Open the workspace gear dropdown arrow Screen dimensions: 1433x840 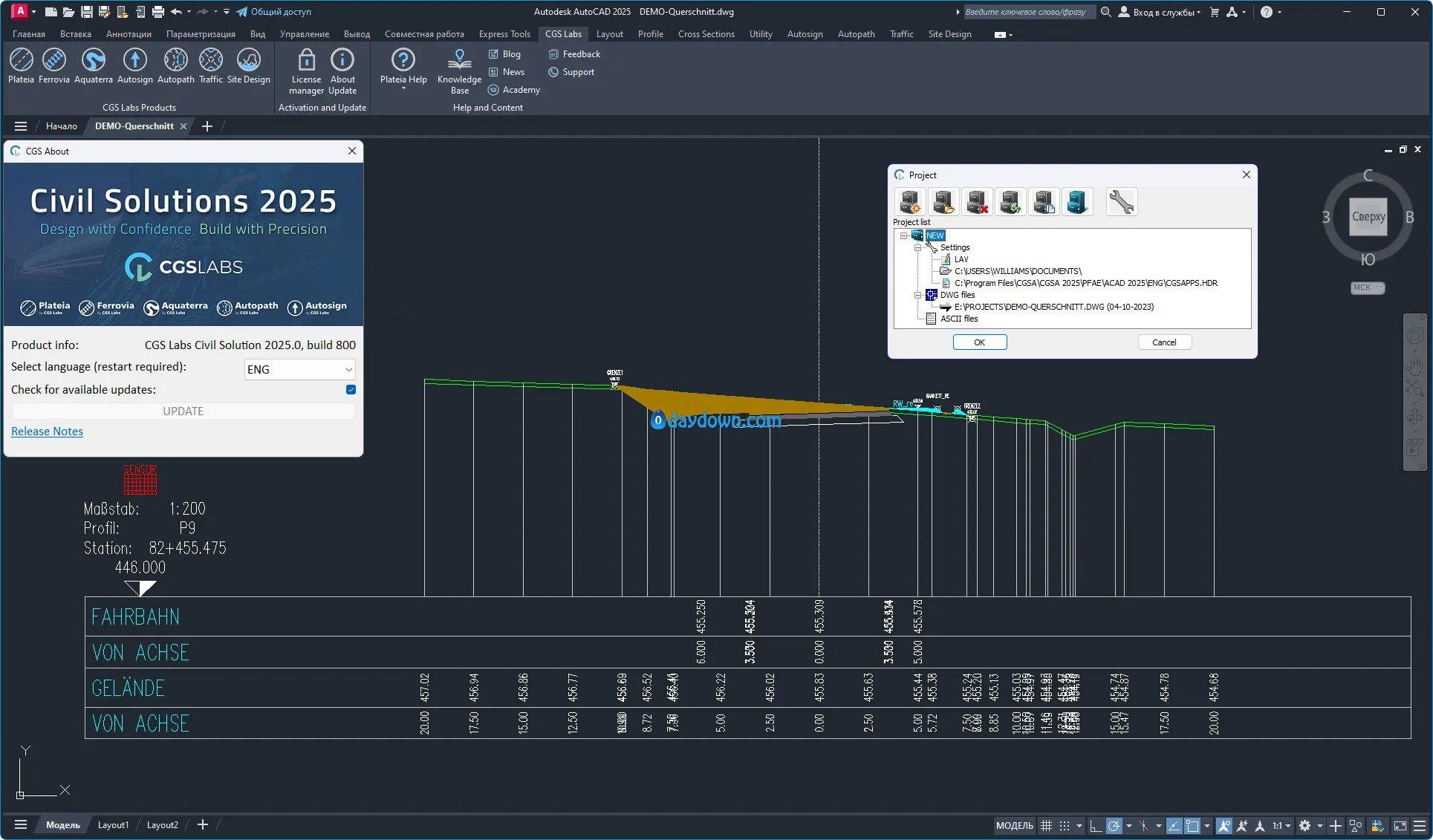(x=1319, y=826)
